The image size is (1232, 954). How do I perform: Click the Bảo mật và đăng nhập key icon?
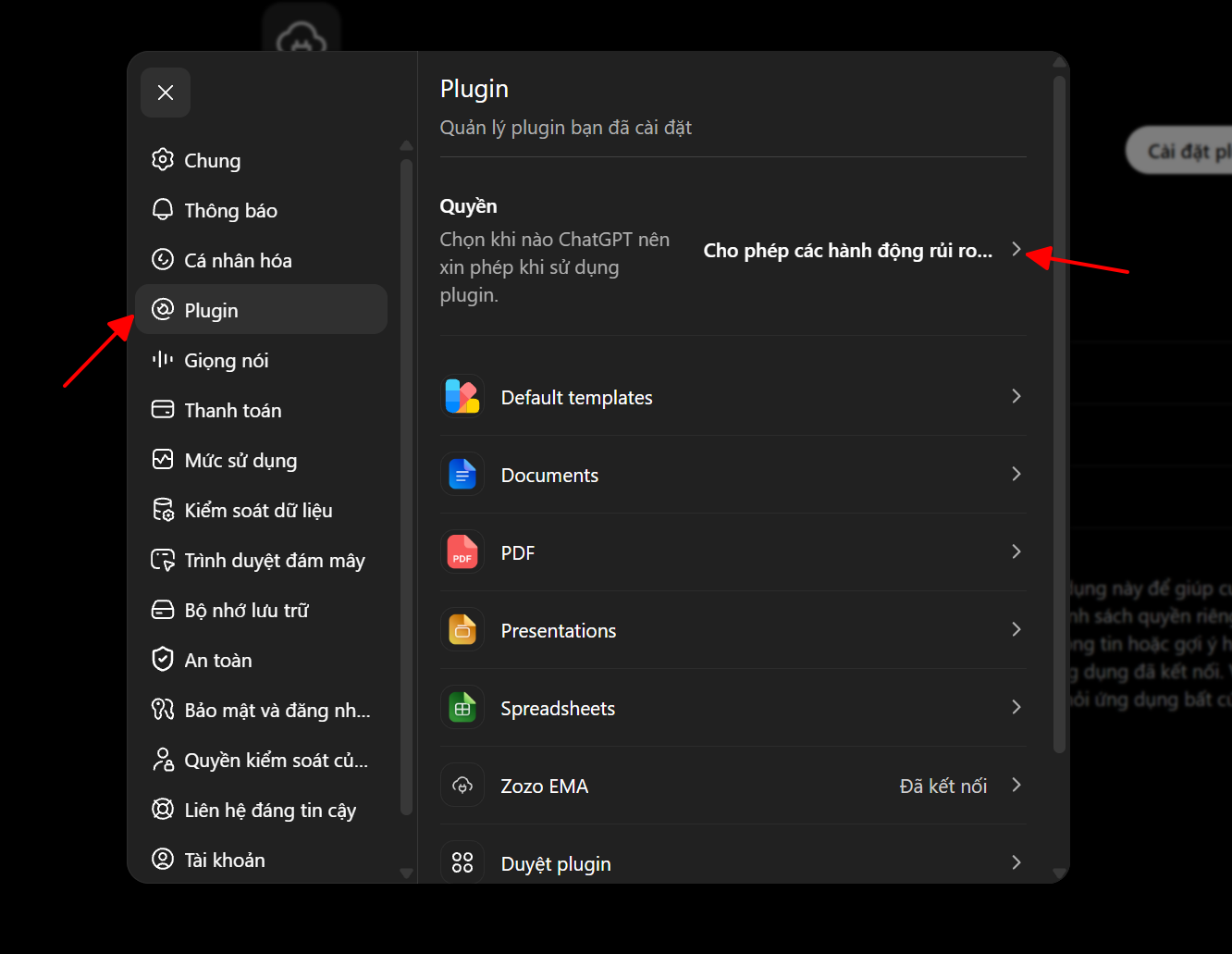pos(163,709)
